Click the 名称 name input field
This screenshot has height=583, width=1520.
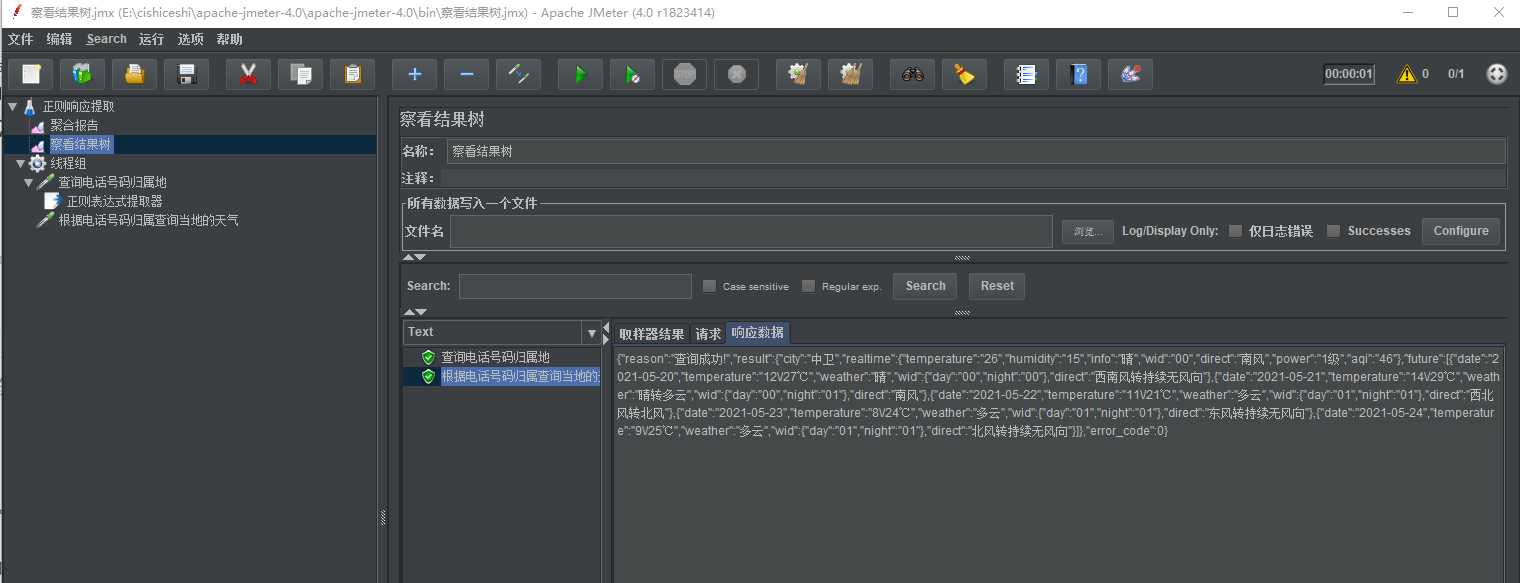[976, 151]
